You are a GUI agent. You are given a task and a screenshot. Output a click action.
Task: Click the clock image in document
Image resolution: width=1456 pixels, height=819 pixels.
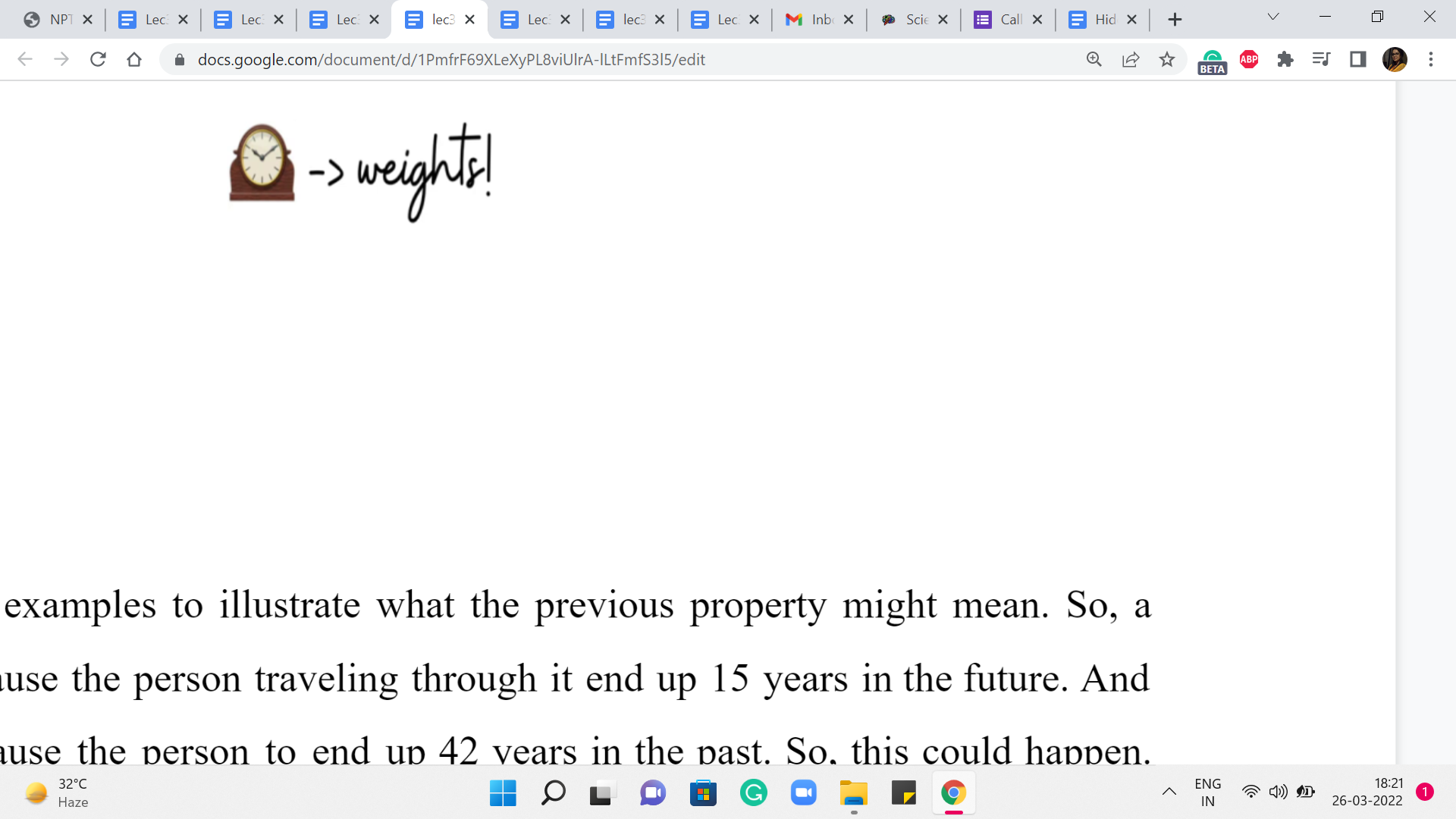(262, 163)
